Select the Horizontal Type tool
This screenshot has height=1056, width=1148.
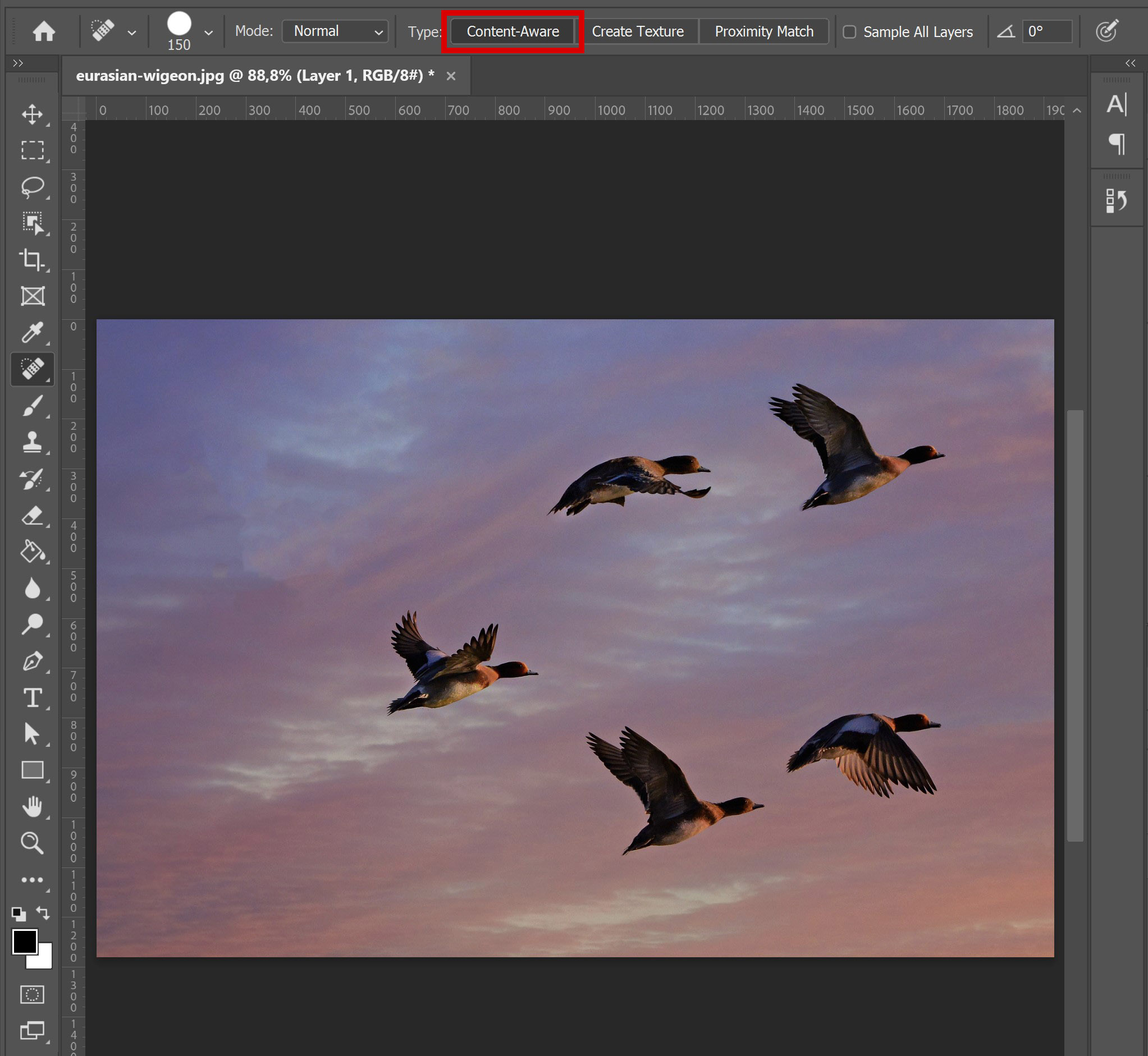click(32, 697)
